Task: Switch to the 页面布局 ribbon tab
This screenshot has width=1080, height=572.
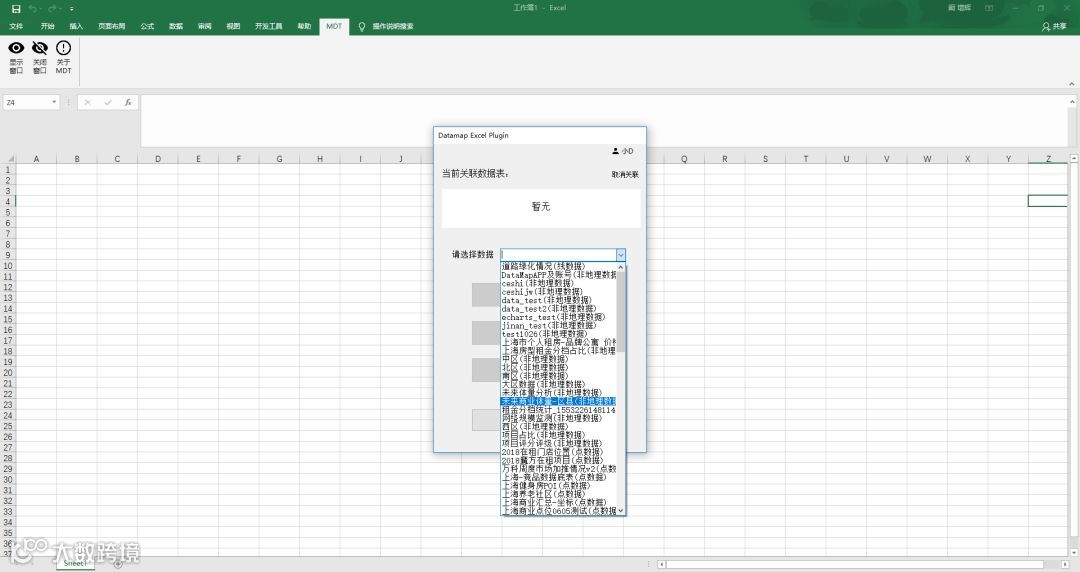Action: [x=112, y=26]
